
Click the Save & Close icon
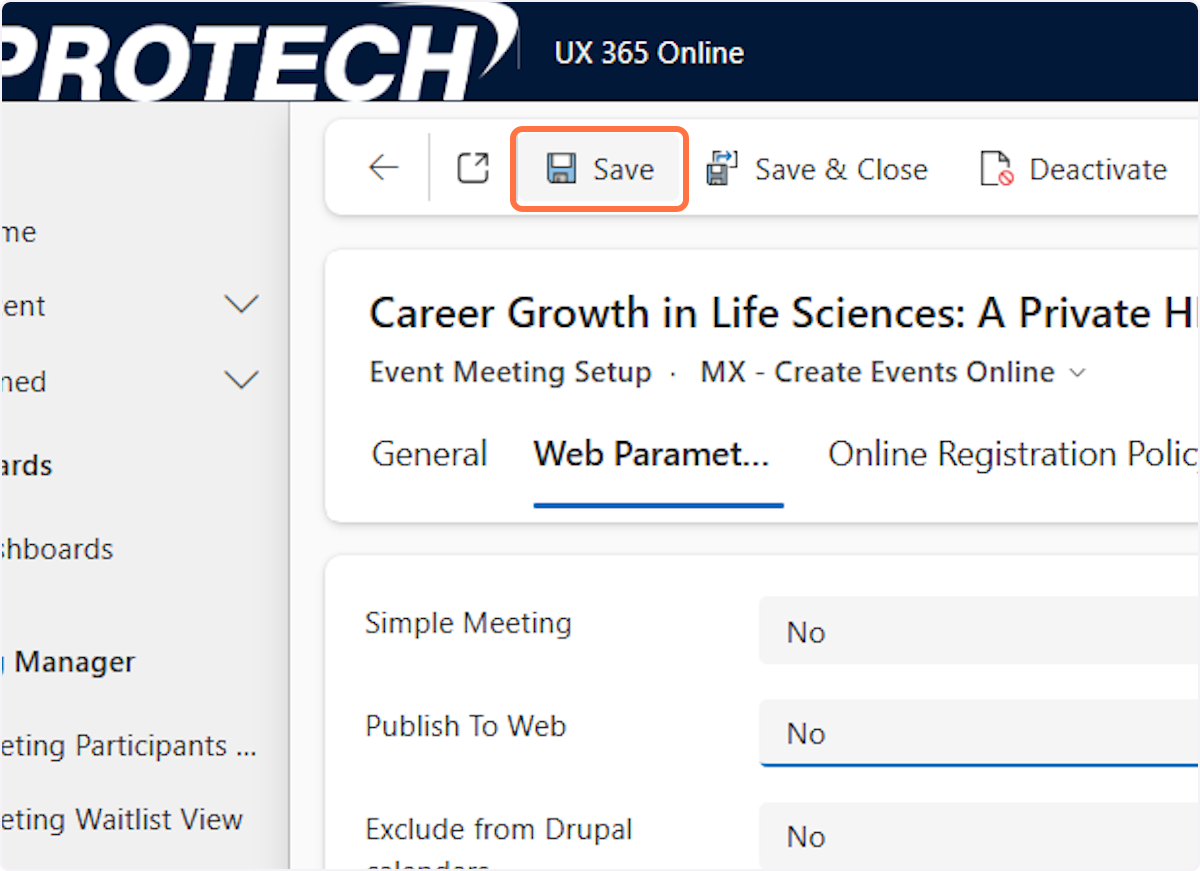pos(721,168)
